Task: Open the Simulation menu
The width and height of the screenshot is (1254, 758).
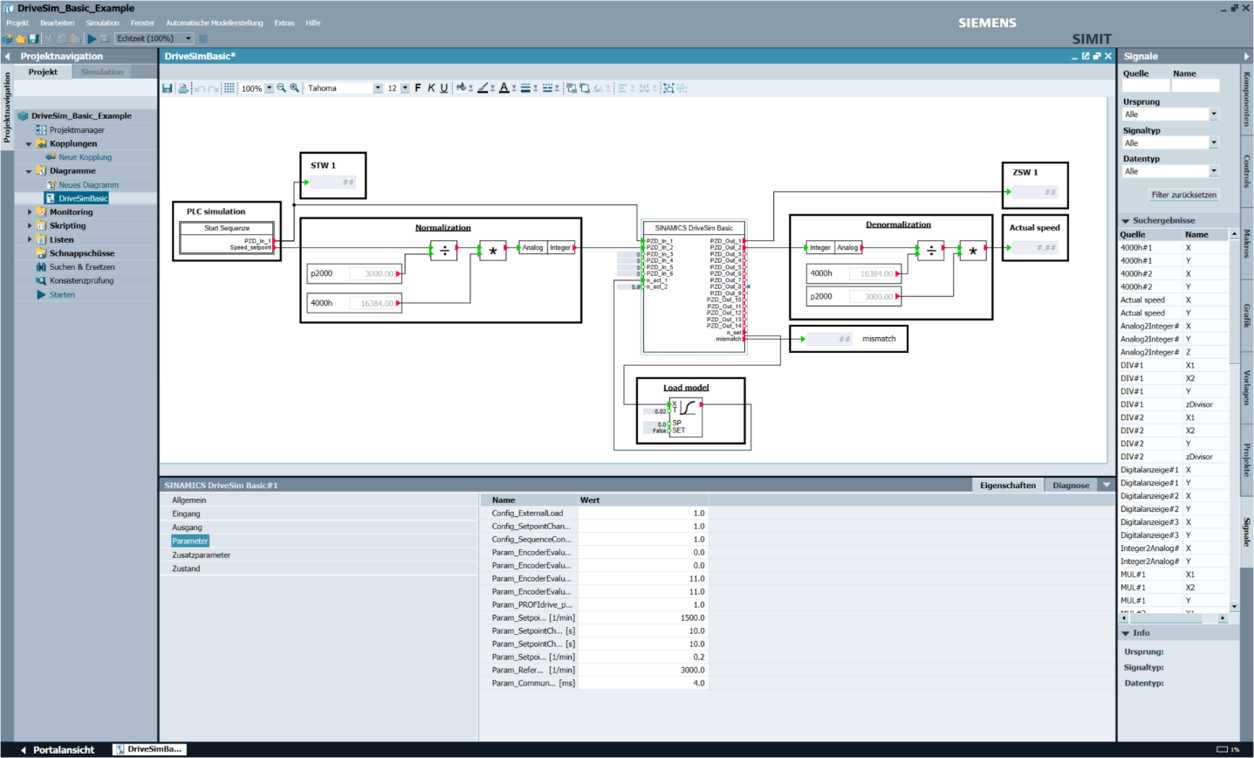Action: pos(102,22)
